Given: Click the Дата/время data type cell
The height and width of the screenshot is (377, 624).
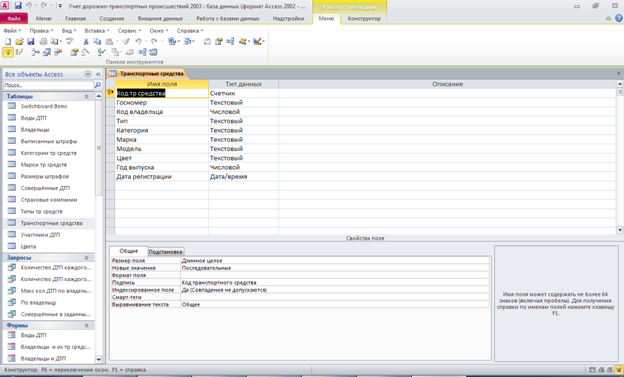Looking at the screenshot, I should tap(243, 176).
